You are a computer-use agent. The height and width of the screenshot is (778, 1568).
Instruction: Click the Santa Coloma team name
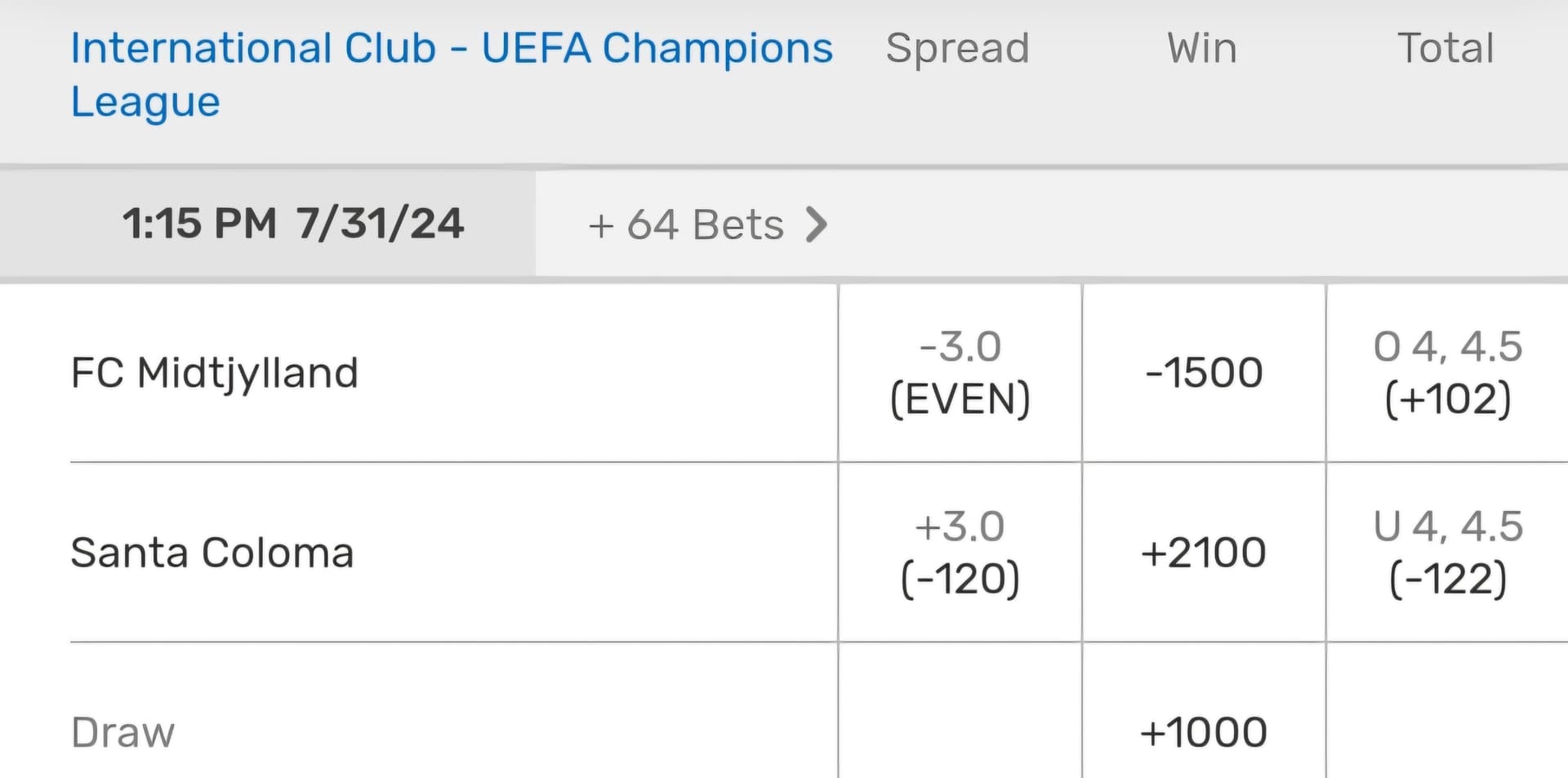coord(212,553)
